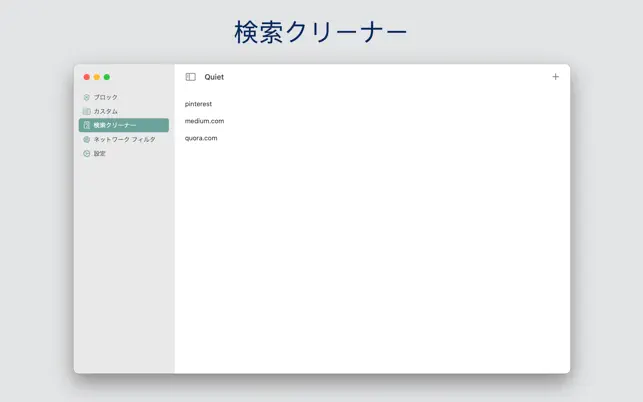This screenshot has height=402, width=643.
Task: Click the ネットワーク フィルタ globe icon
Action: click(x=87, y=139)
